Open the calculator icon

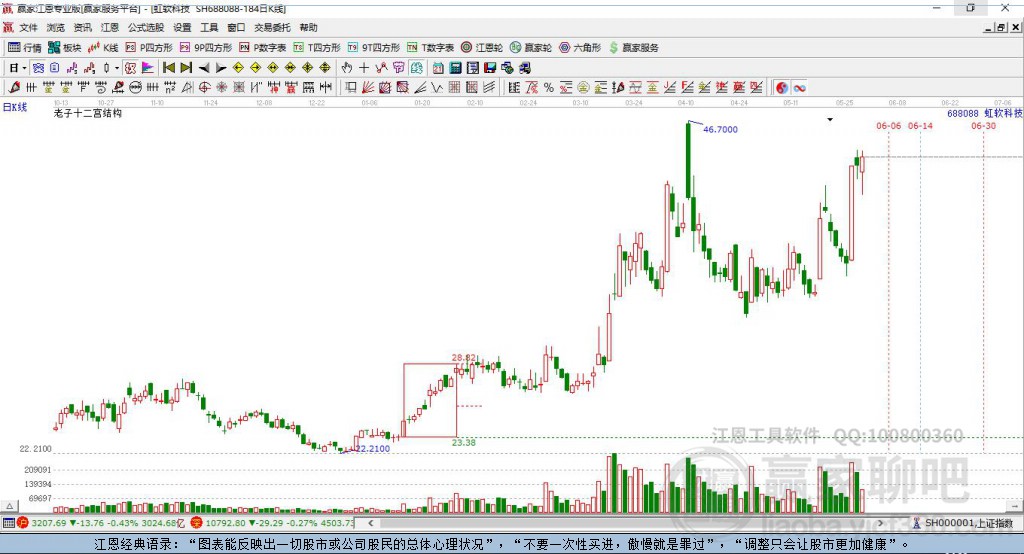pyautogui.click(x=455, y=68)
